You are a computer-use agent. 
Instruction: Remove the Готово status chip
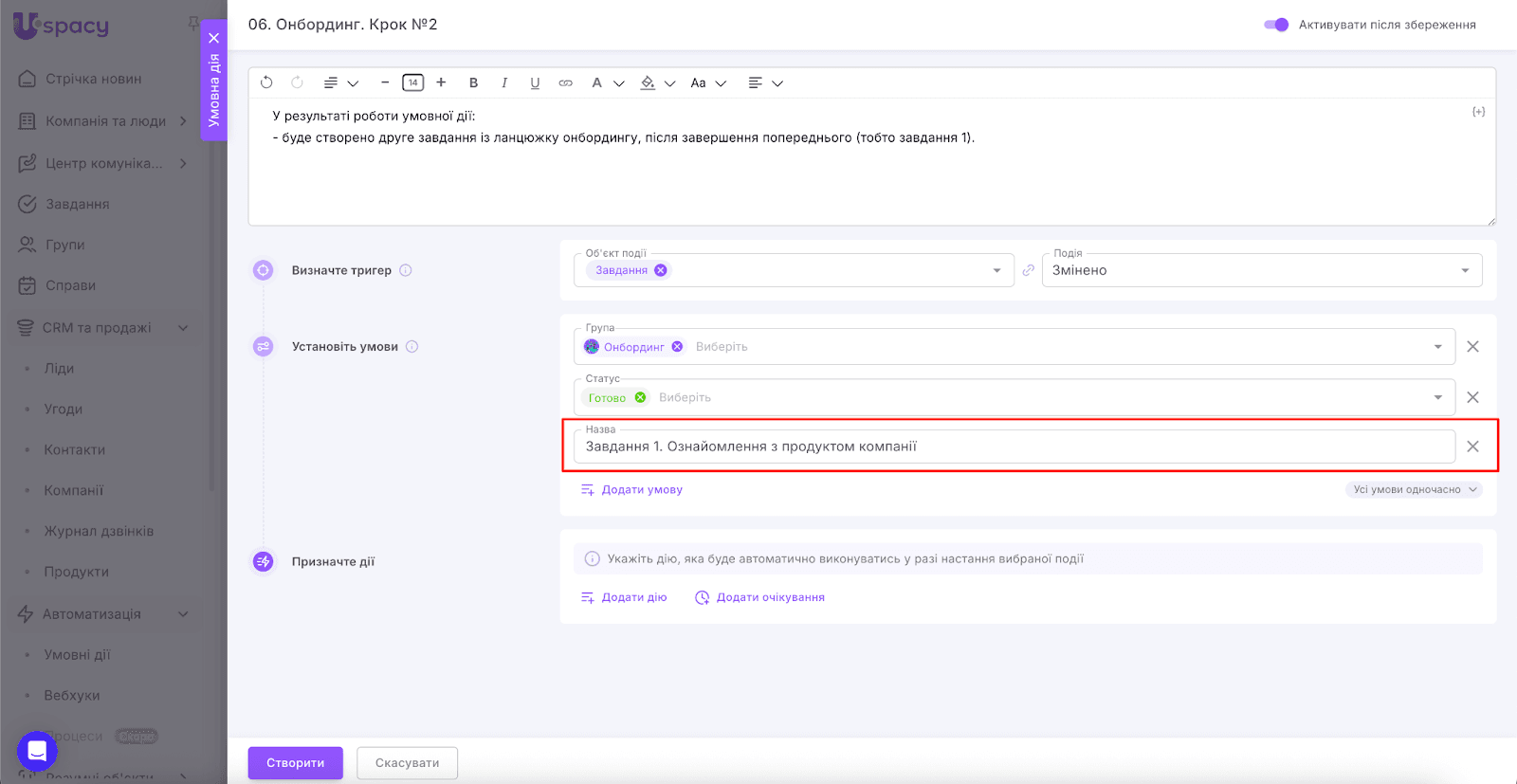[641, 397]
